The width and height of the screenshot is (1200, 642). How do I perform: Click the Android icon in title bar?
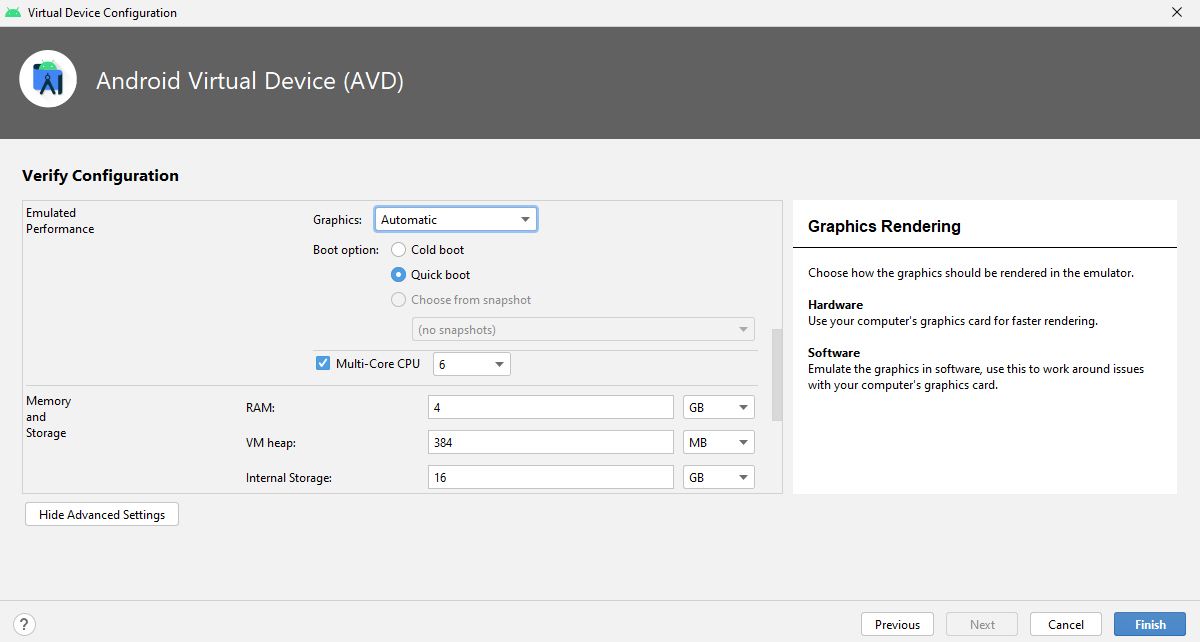tap(14, 13)
